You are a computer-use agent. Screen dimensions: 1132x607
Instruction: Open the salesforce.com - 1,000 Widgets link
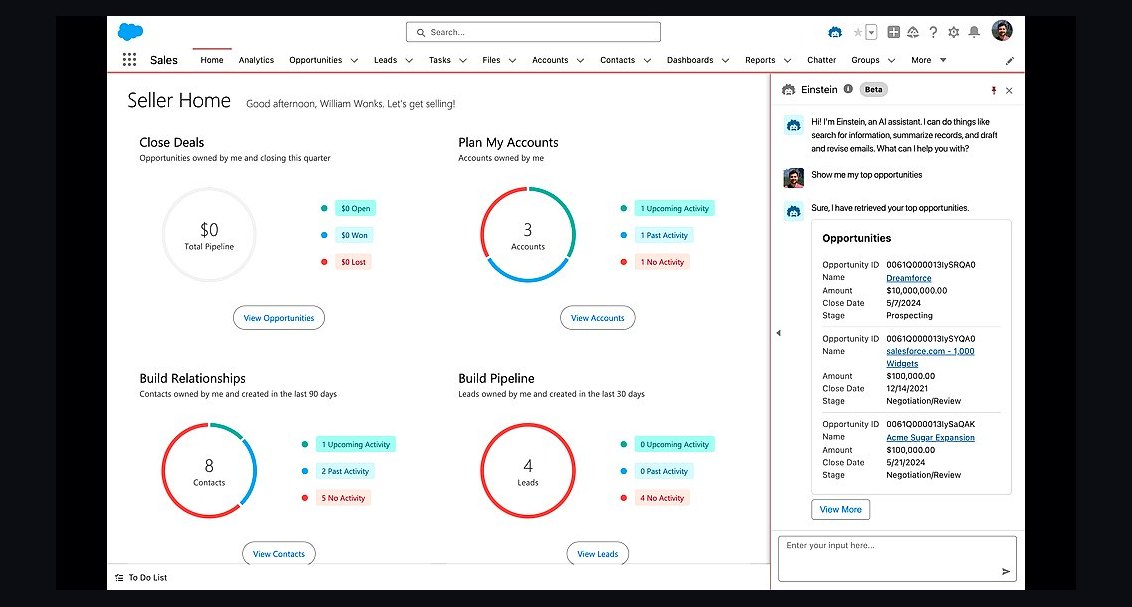(x=930, y=357)
